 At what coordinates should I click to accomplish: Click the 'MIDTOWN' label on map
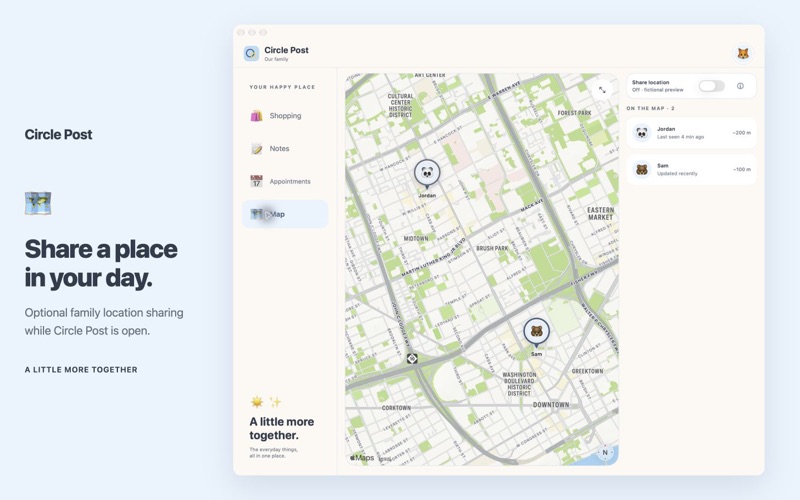[x=416, y=238]
